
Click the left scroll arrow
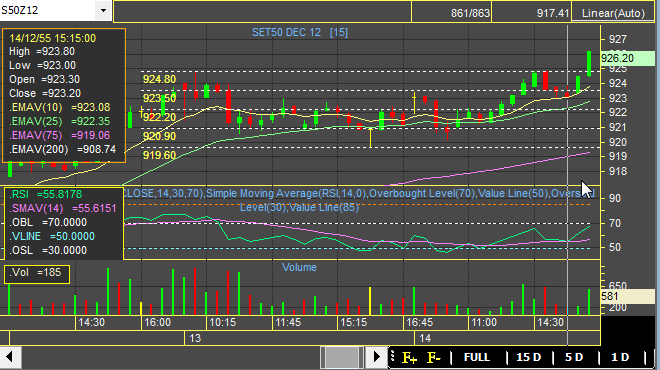point(10,357)
